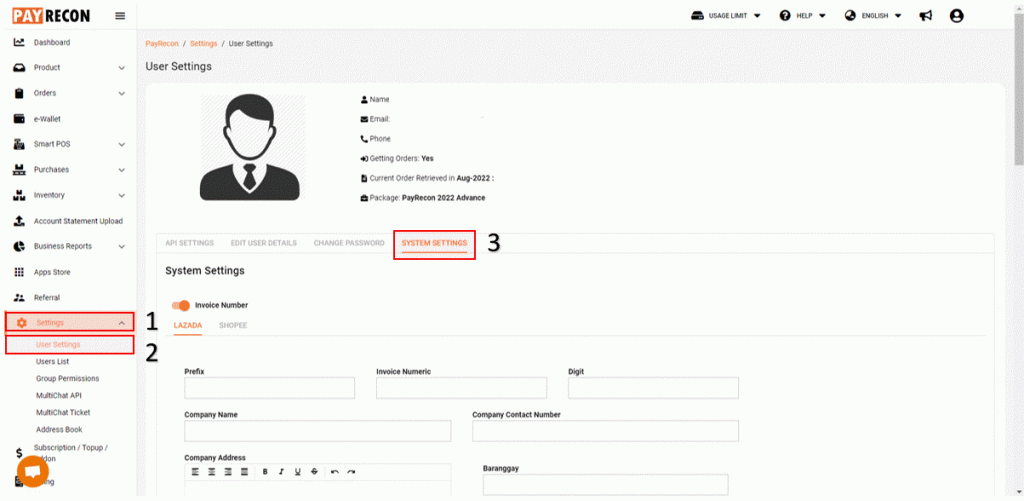This screenshot has height=501, width=1024.
Task: Switch to the API Settings tab
Action: [189, 243]
